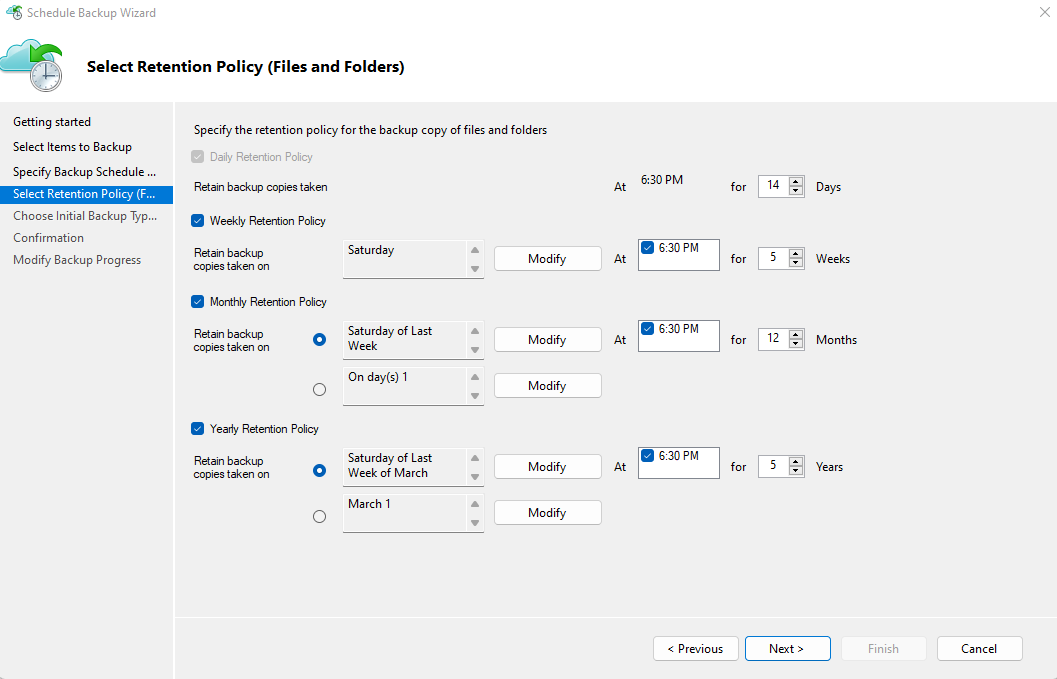Click down arrow in Last Week of March list

pos(475,477)
